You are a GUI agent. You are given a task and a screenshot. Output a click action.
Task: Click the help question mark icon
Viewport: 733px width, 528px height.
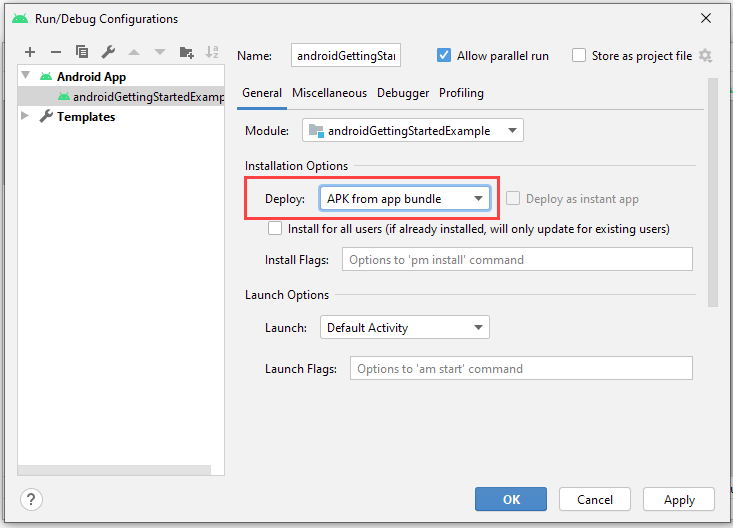coord(32,499)
